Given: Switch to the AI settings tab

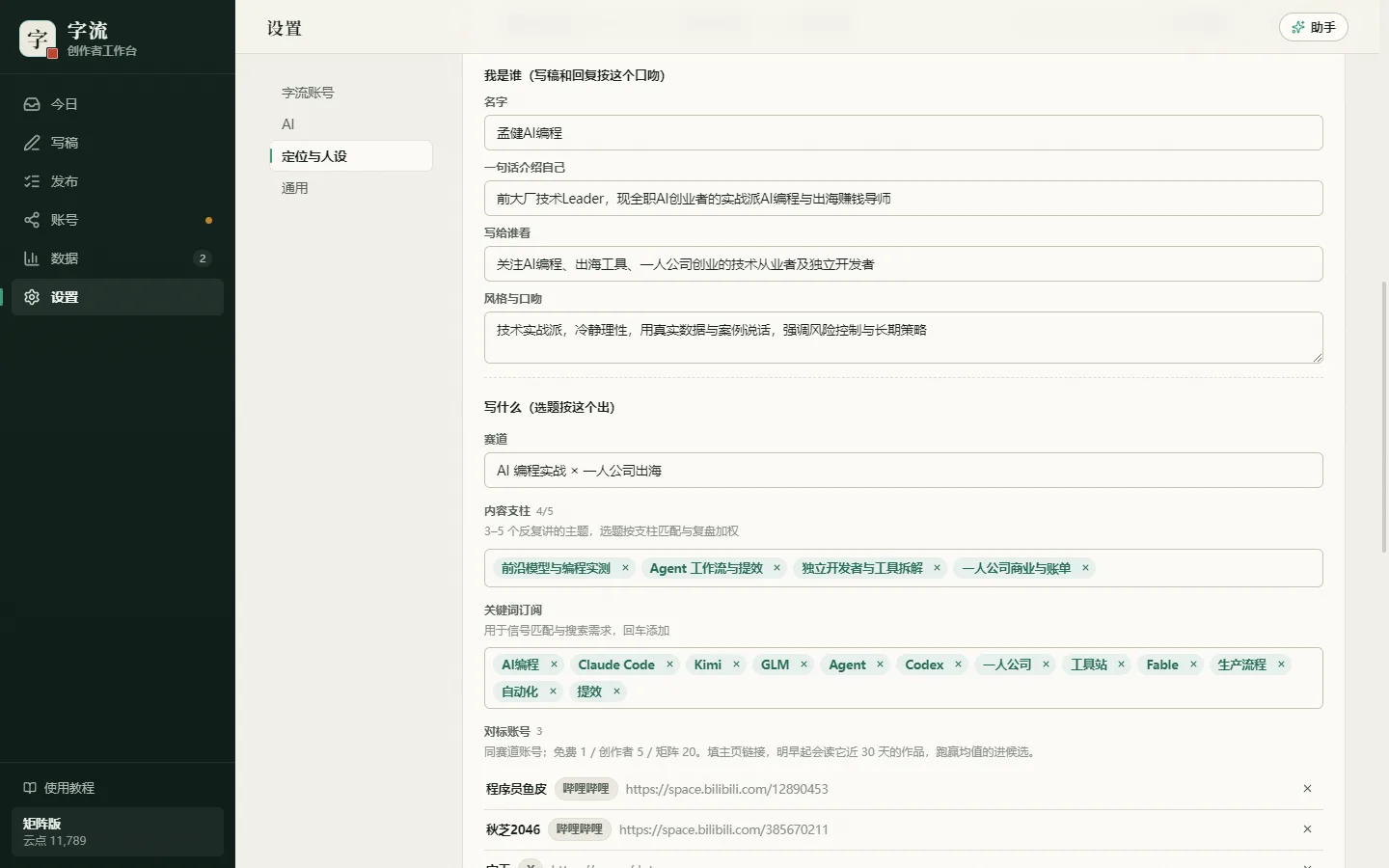Looking at the screenshot, I should pos(351,124).
